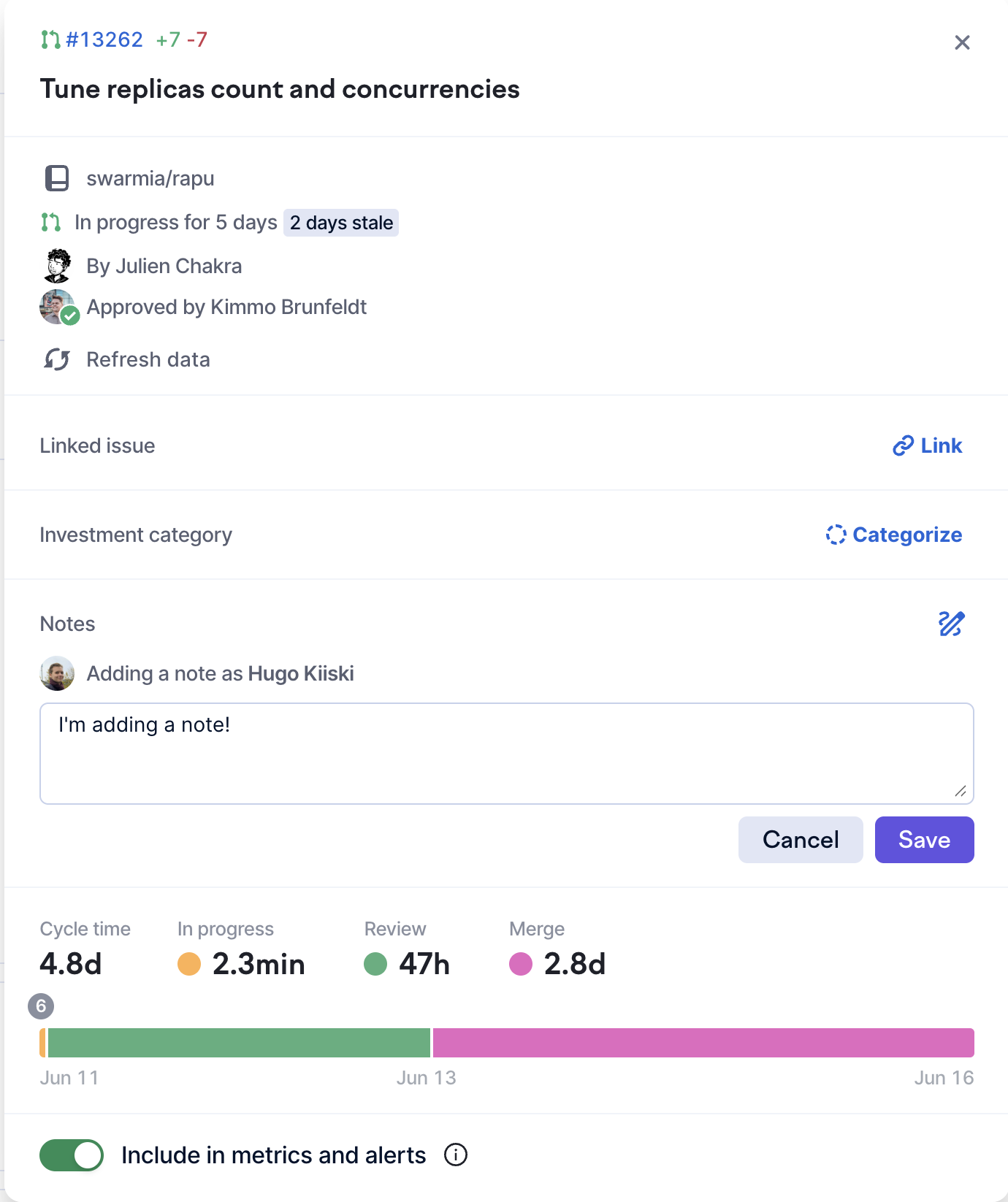Click the timeline event marker numbered 6
Screen dimensions: 1008x1202
pos(41,1006)
